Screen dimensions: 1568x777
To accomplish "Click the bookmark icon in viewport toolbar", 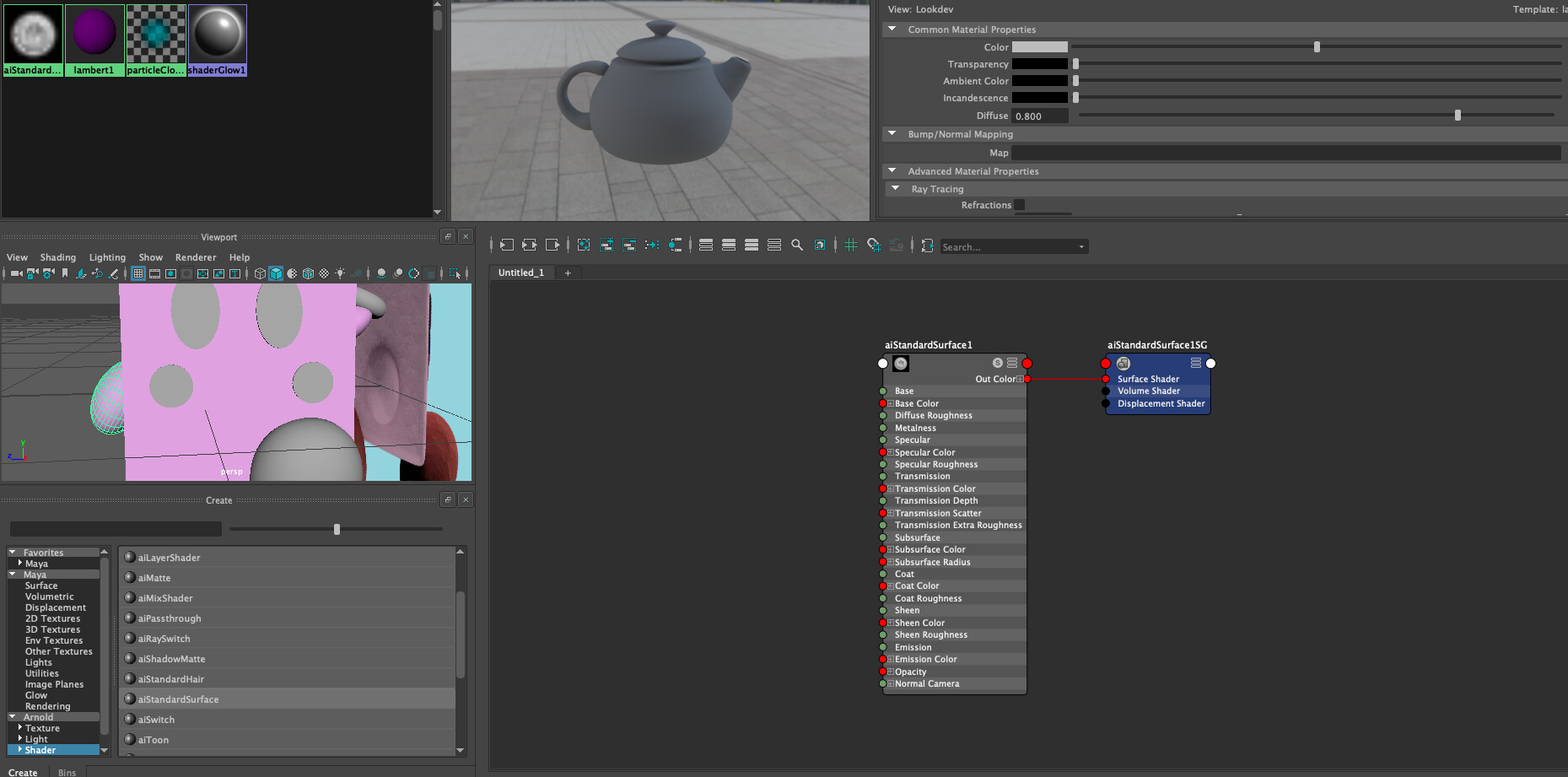I will 65,273.
